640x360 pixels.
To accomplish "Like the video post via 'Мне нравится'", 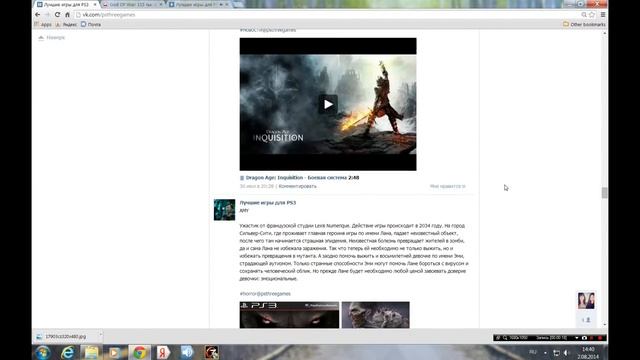I will click(x=447, y=186).
